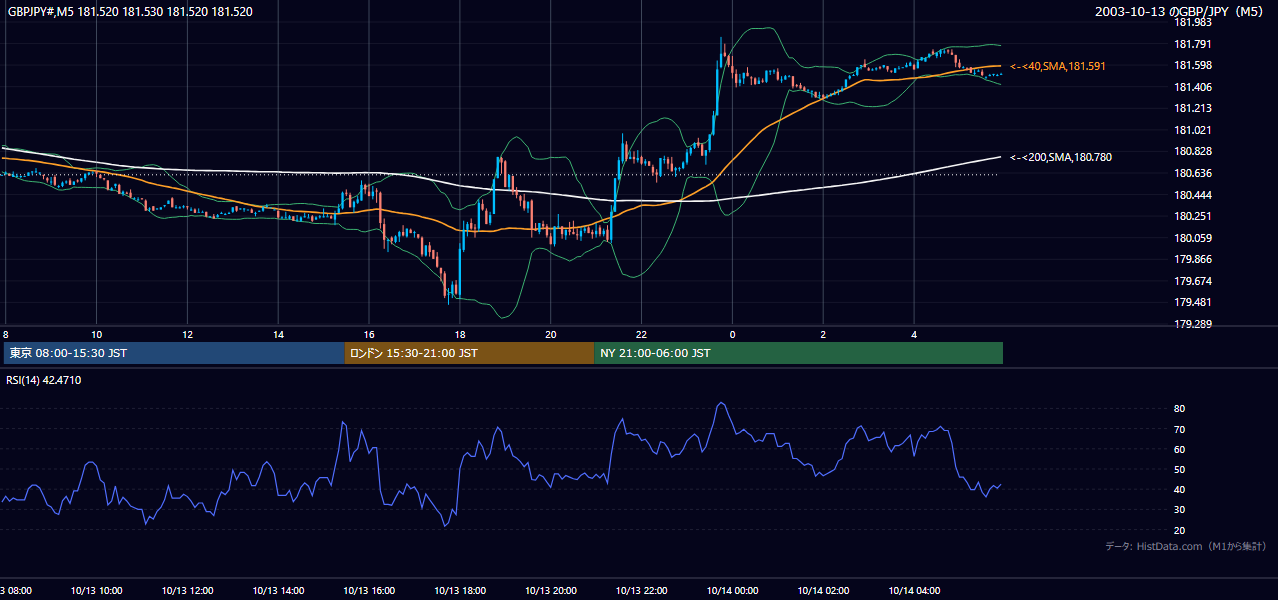Click the RSI(14) 42.4710 indicator label
The image size is (1278, 600).
(x=44, y=380)
